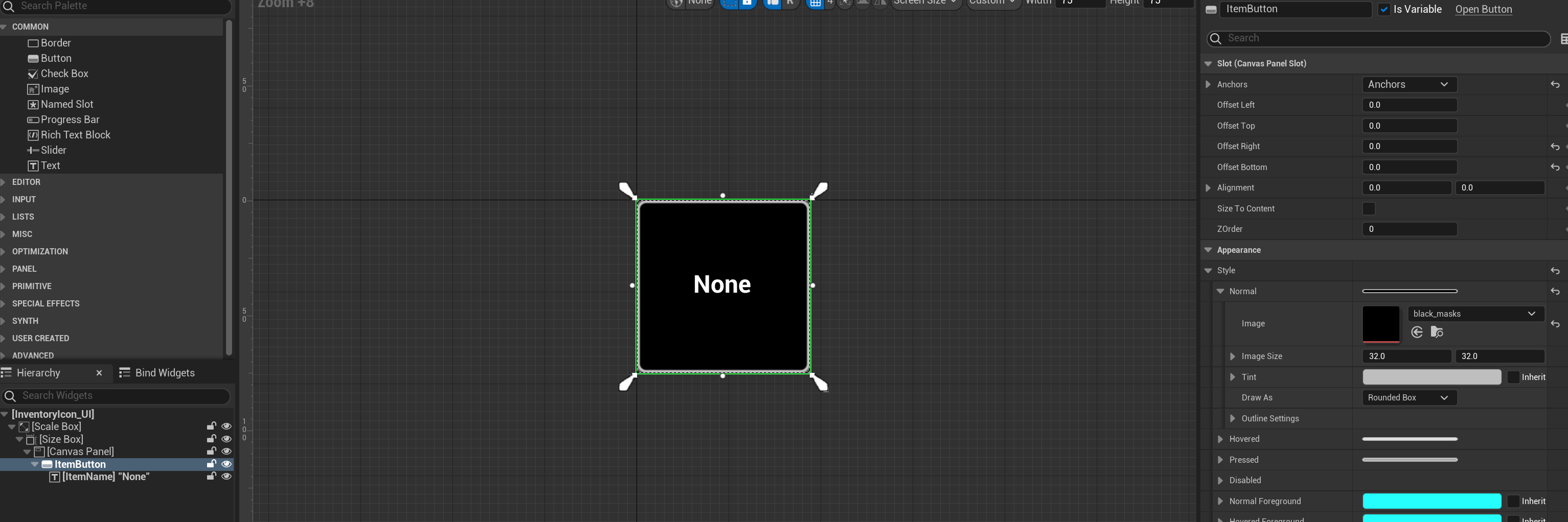The height and width of the screenshot is (522, 1568).
Task: Pick the Named Slot palette widget
Action: [60, 105]
